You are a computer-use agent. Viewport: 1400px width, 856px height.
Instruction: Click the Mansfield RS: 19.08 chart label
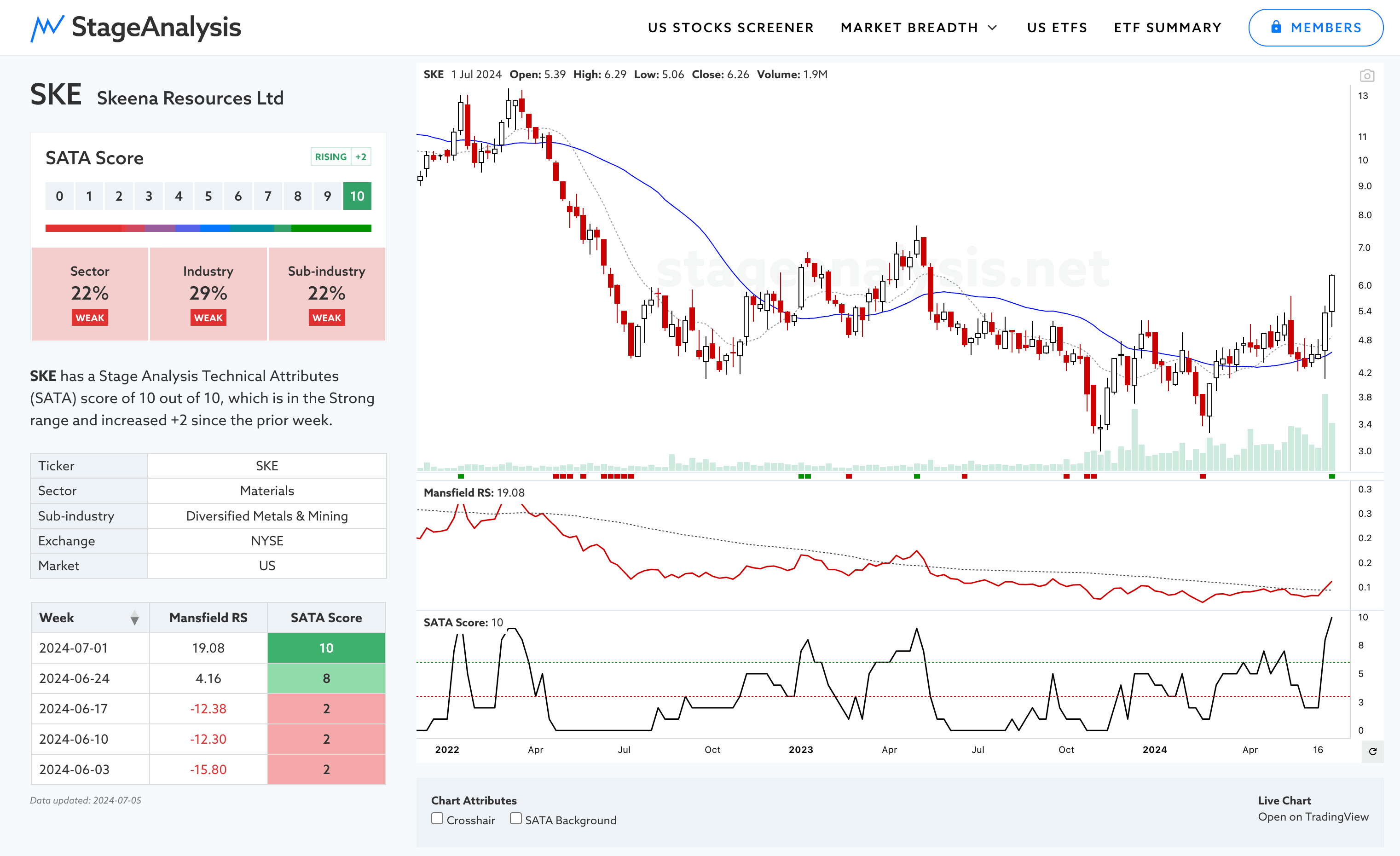coord(474,492)
